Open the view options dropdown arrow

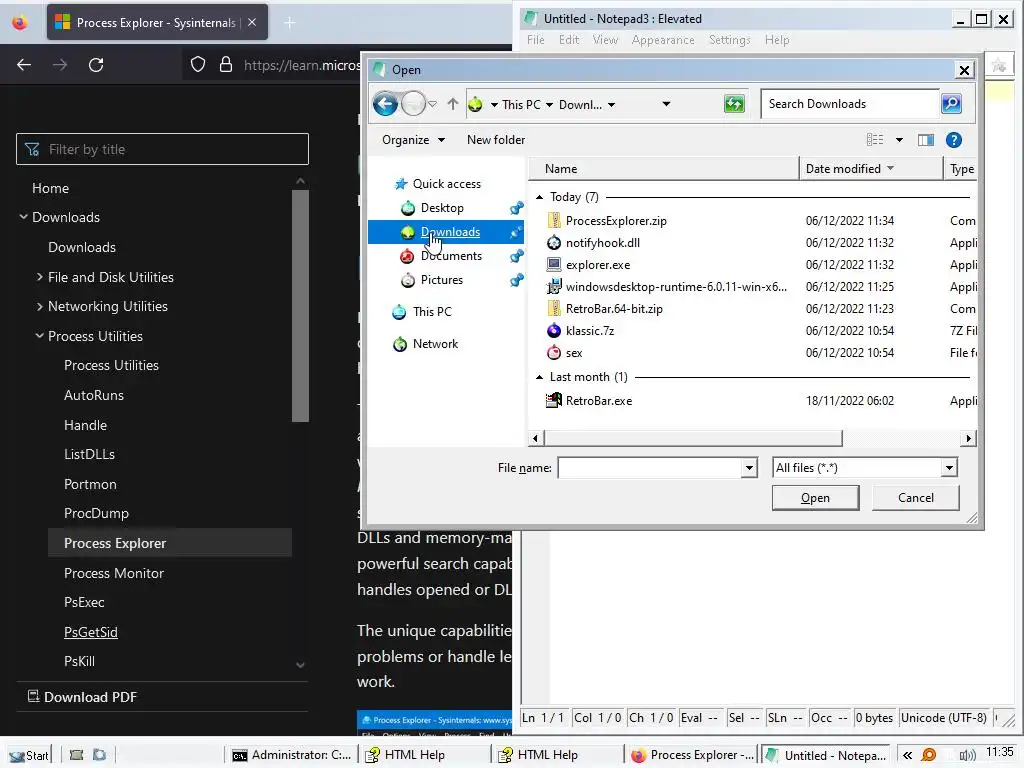point(899,140)
